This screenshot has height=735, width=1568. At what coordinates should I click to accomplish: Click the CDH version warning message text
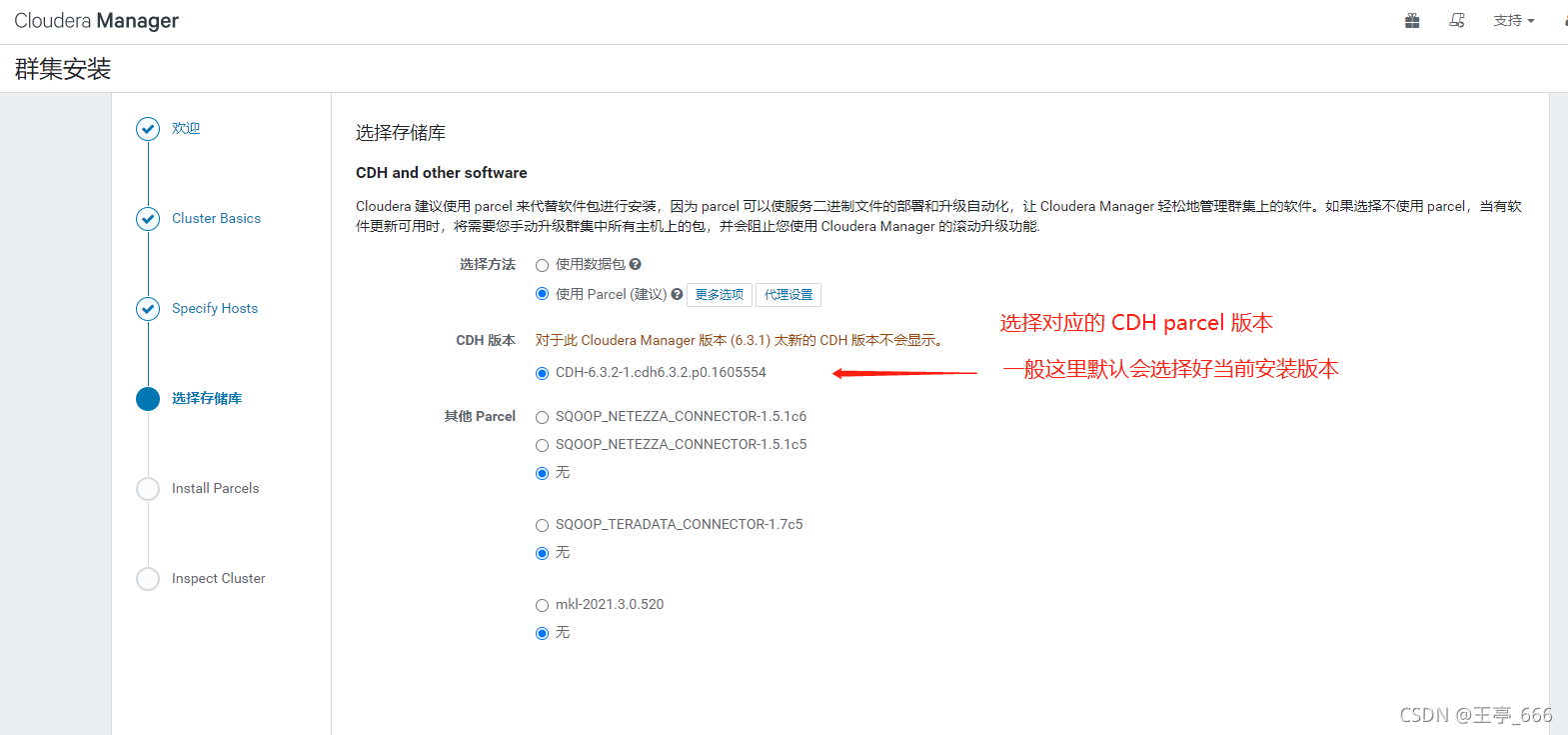740,340
